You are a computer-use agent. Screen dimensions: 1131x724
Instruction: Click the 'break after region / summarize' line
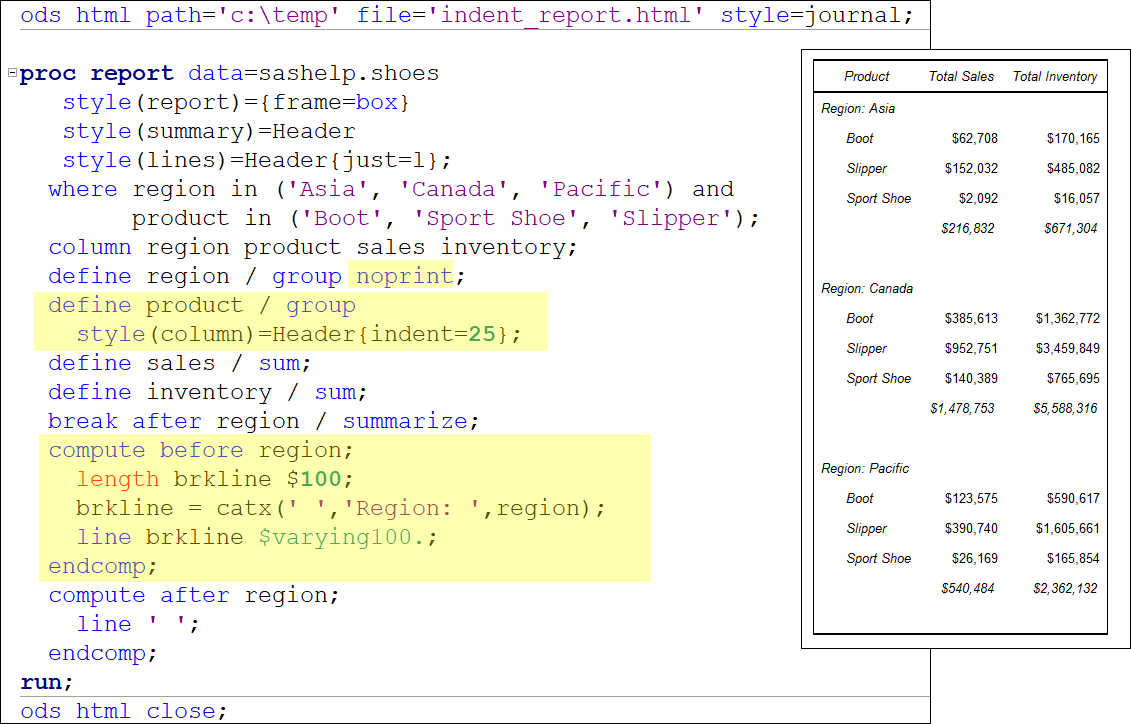point(263,421)
